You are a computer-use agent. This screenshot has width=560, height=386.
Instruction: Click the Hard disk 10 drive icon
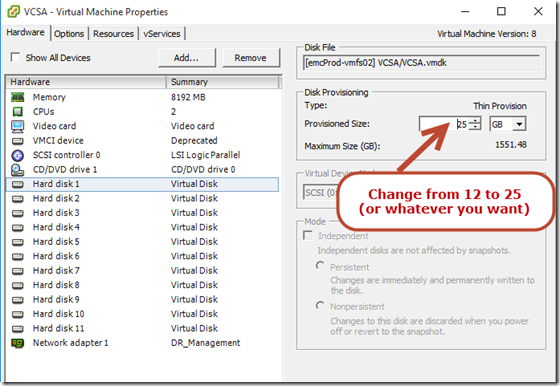coord(18,314)
